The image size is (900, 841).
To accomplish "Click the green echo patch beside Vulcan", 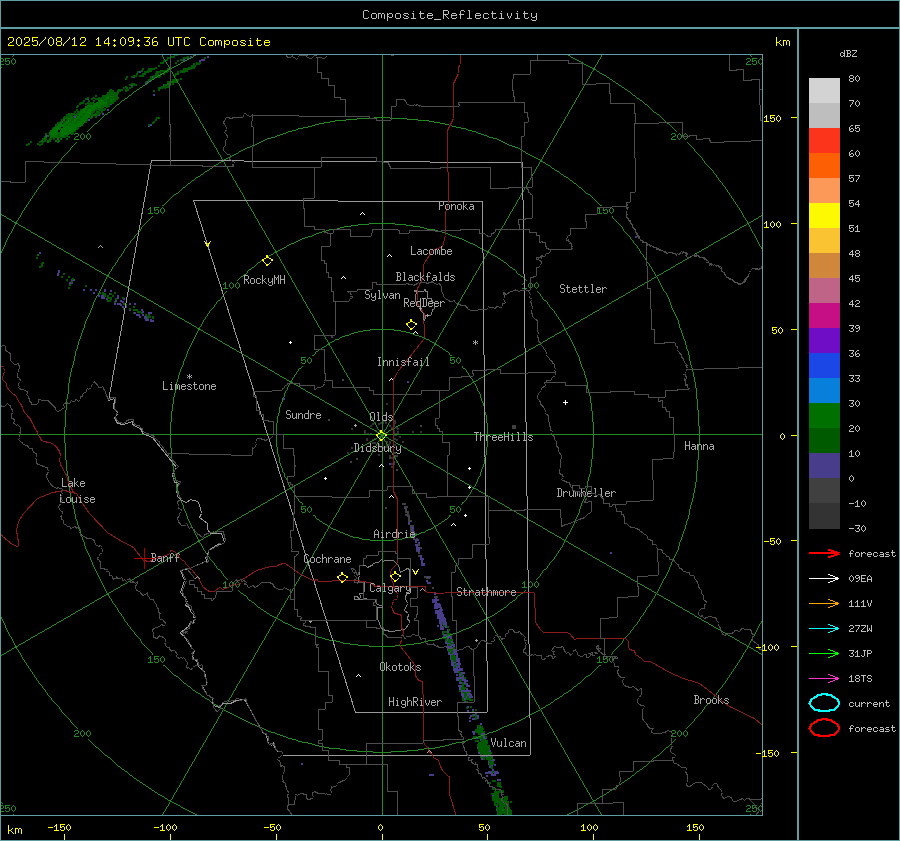I will (x=484, y=744).
